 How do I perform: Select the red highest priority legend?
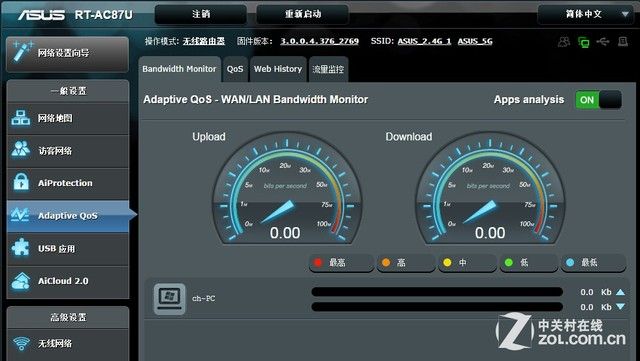[341, 263]
